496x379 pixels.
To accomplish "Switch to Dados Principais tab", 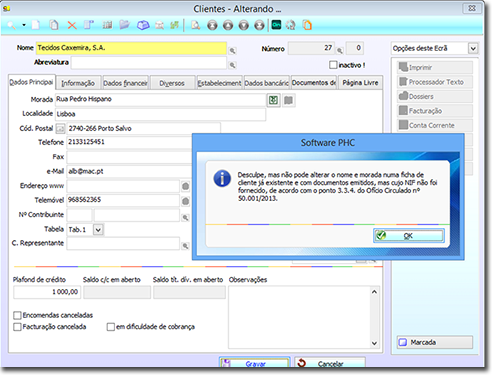I will (x=31, y=82).
